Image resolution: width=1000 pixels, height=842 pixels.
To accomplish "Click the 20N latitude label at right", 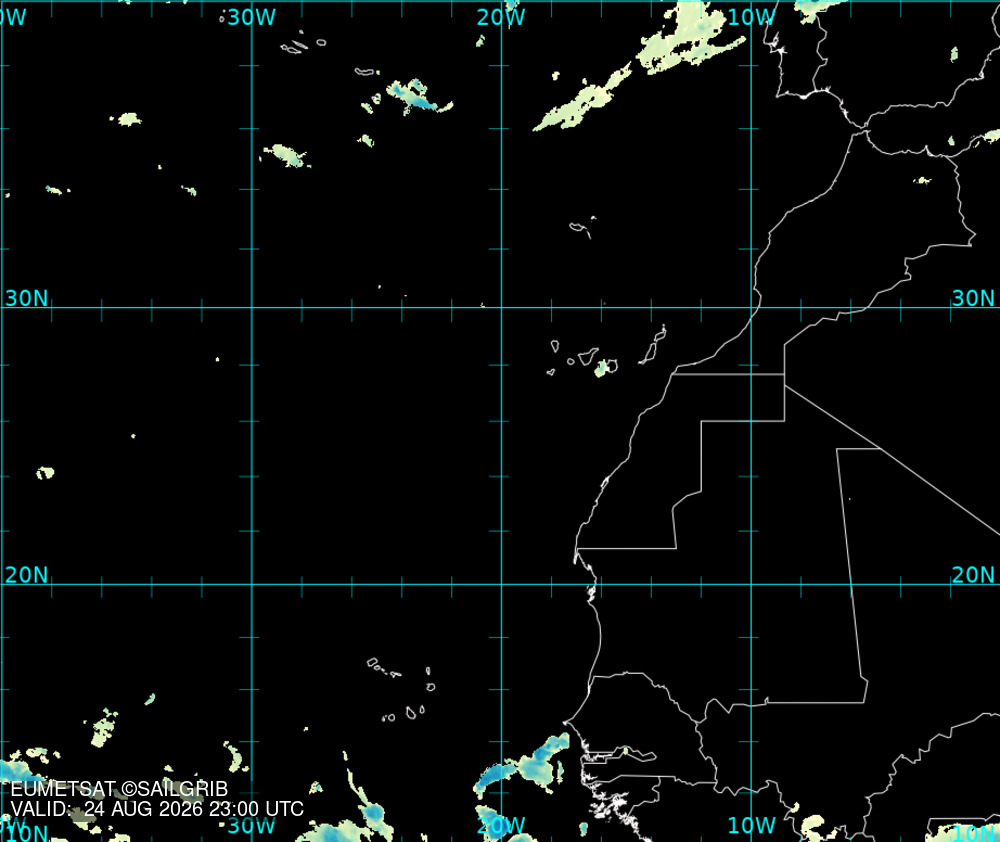I will coord(973,575).
